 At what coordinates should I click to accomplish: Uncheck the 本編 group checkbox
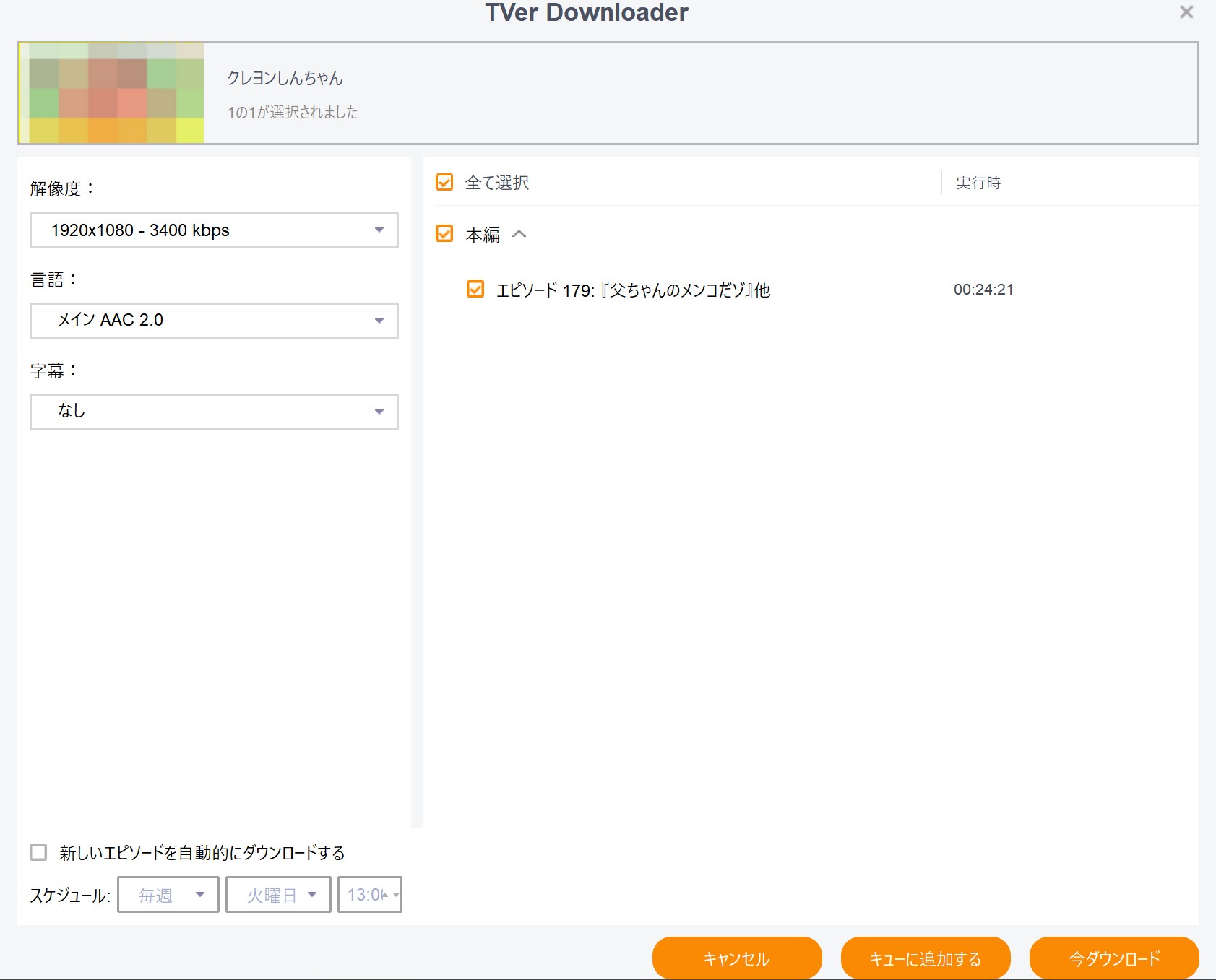[x=444, y=233]
